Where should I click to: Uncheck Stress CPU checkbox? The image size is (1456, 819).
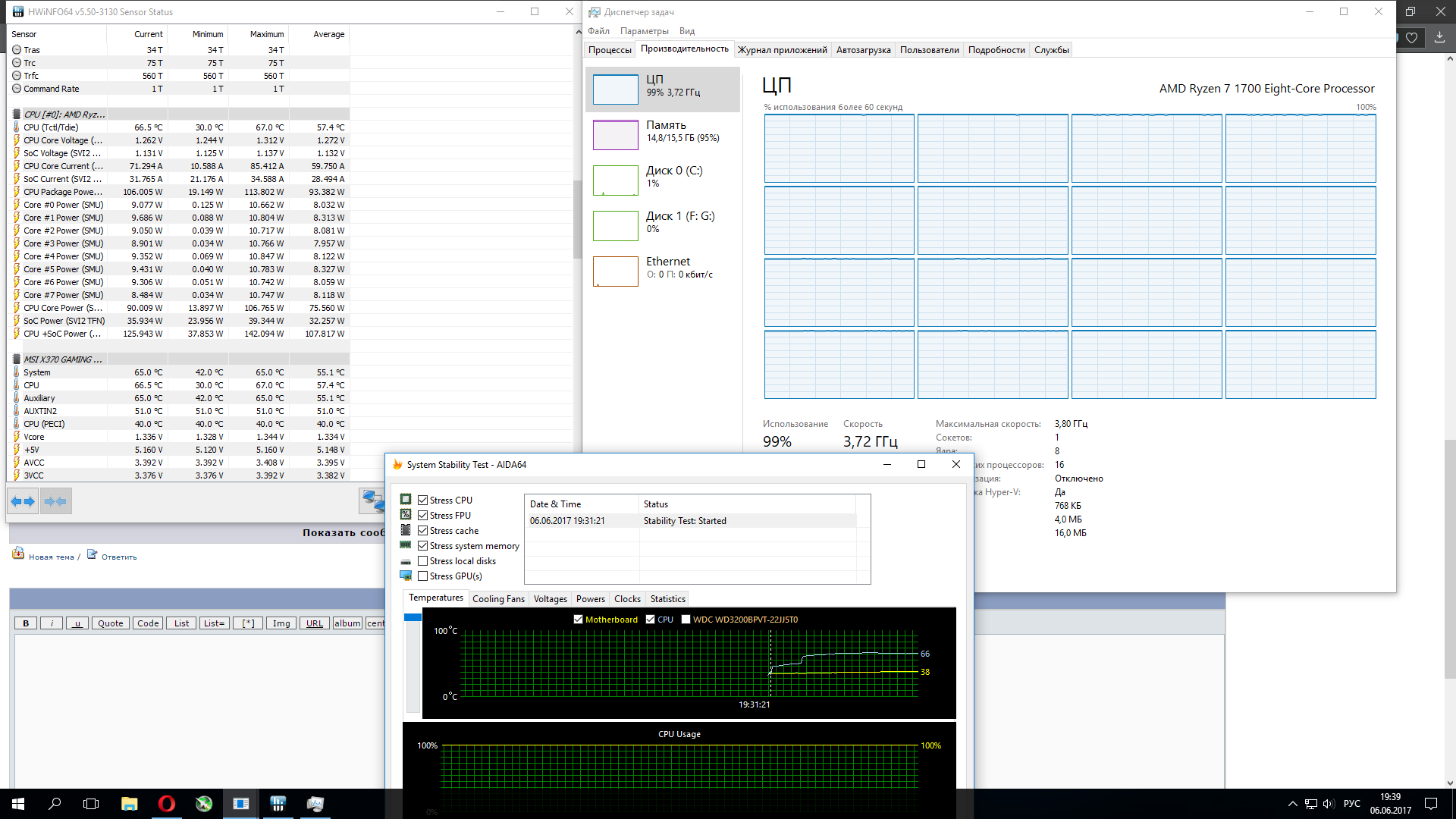pyautogui.click(x=423, y=500)
